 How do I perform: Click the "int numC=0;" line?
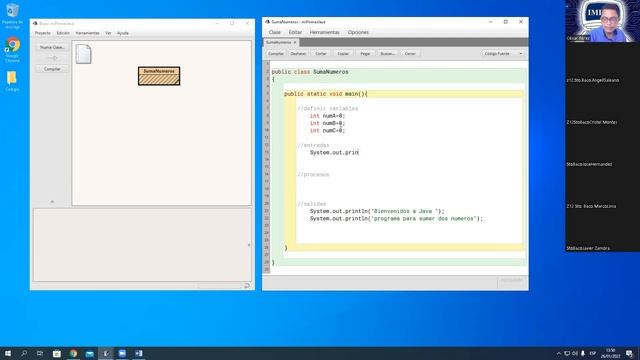coord(327,131)
